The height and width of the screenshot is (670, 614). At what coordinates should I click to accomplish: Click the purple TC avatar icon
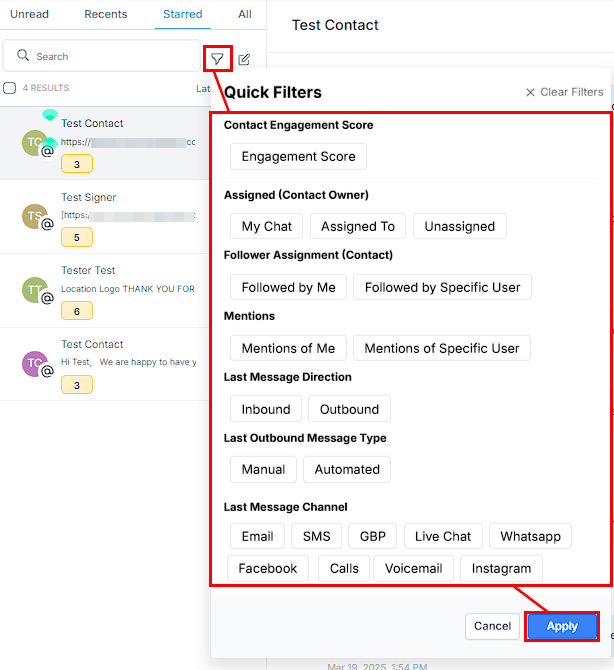pyautogui.click(x=35, y=364)
